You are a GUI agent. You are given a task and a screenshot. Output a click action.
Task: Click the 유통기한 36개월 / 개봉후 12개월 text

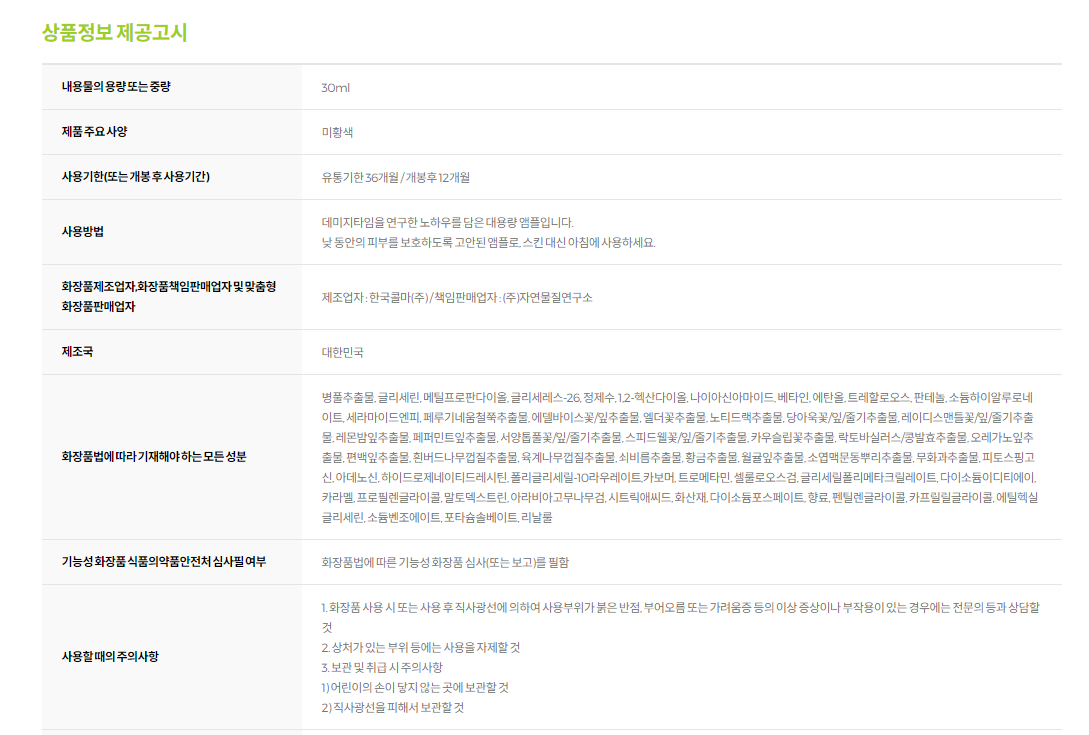(x=395, y=178)
